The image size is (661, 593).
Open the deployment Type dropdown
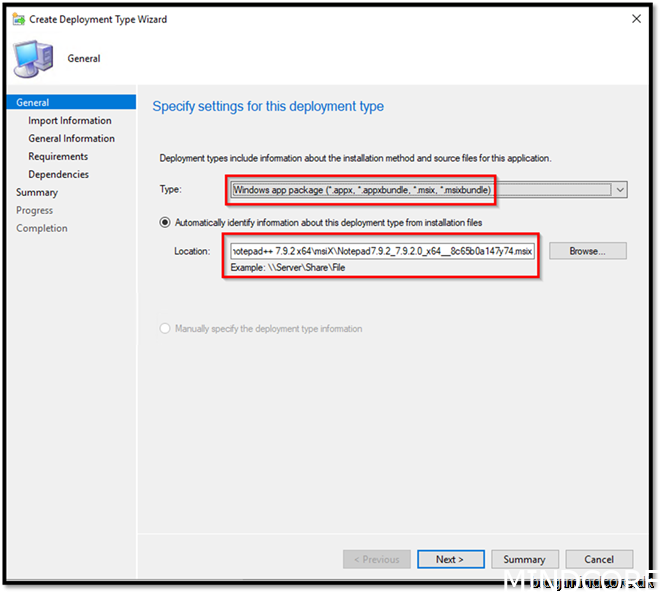pyautogui.click(x=420, y=190)
